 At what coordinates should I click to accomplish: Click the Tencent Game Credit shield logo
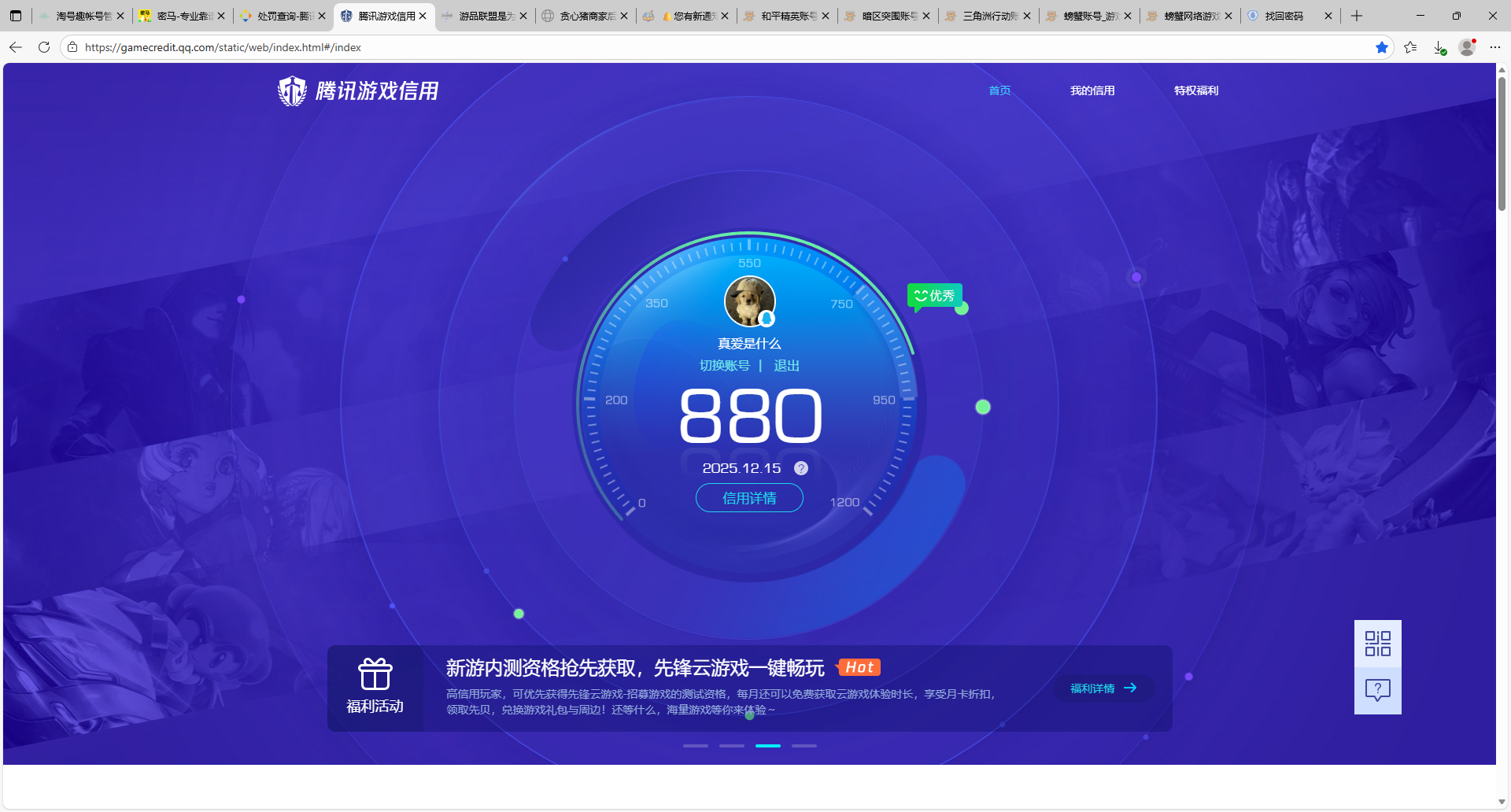pos(292,91)
